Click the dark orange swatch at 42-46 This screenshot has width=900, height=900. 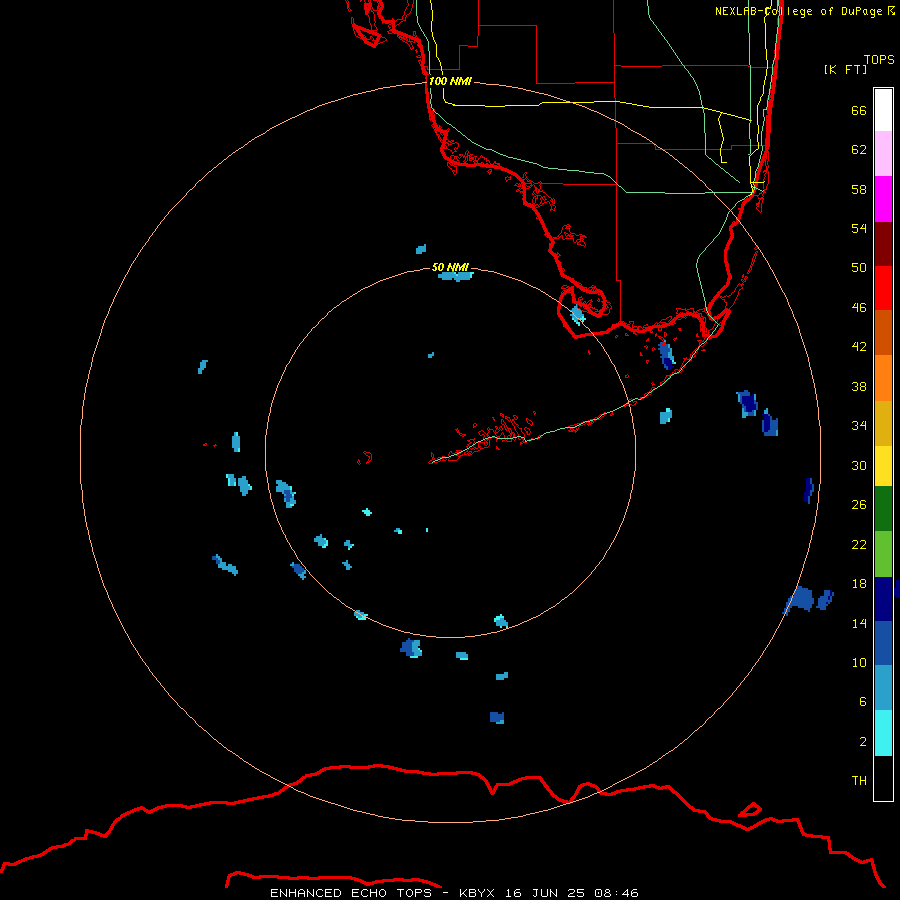[x=883, y=332]
